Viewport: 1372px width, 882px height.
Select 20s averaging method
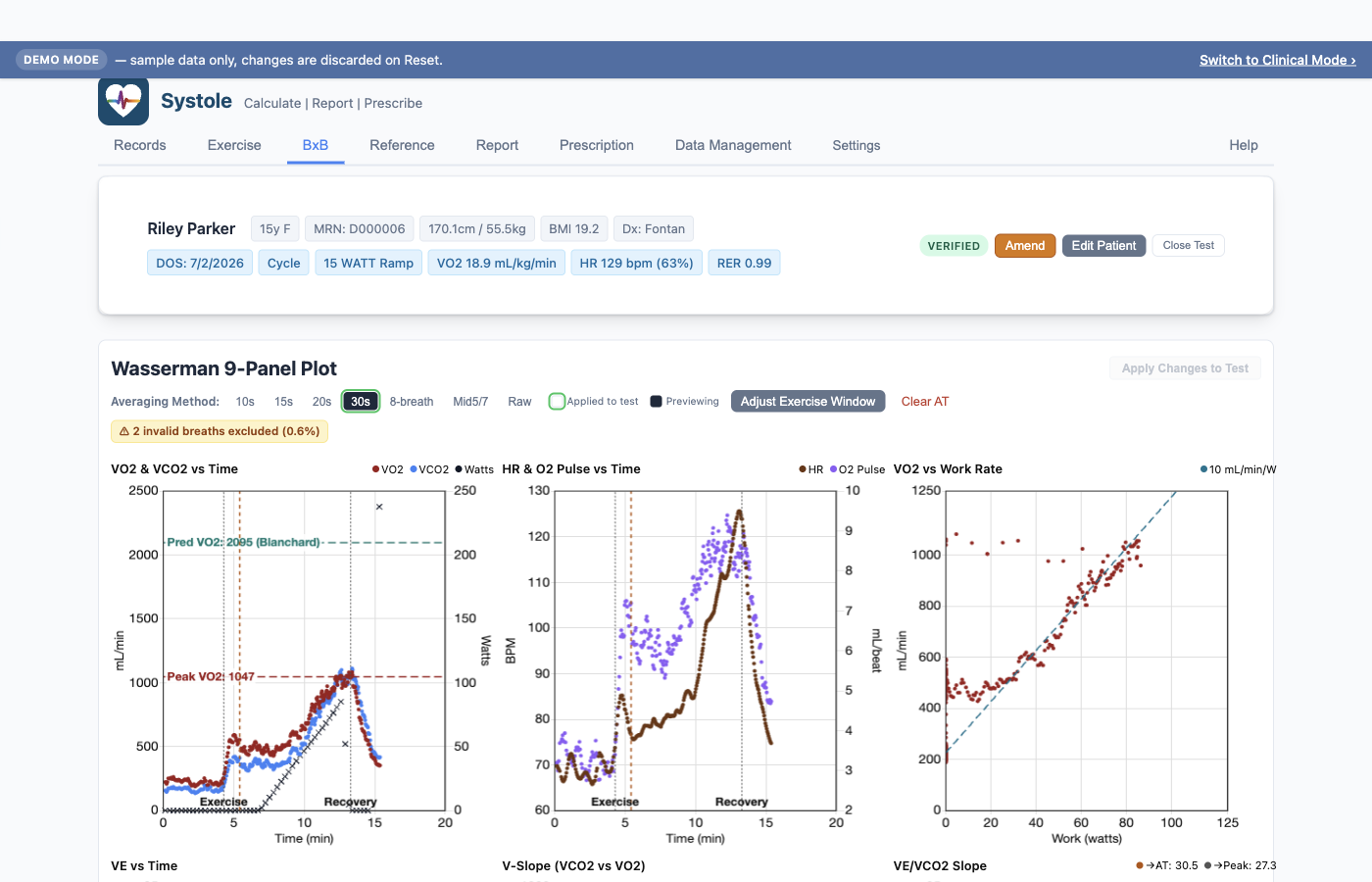(x=321, y=402)
